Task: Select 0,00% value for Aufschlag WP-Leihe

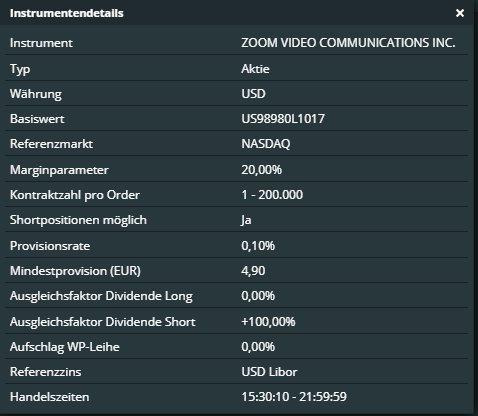Action: click(258, 347)
